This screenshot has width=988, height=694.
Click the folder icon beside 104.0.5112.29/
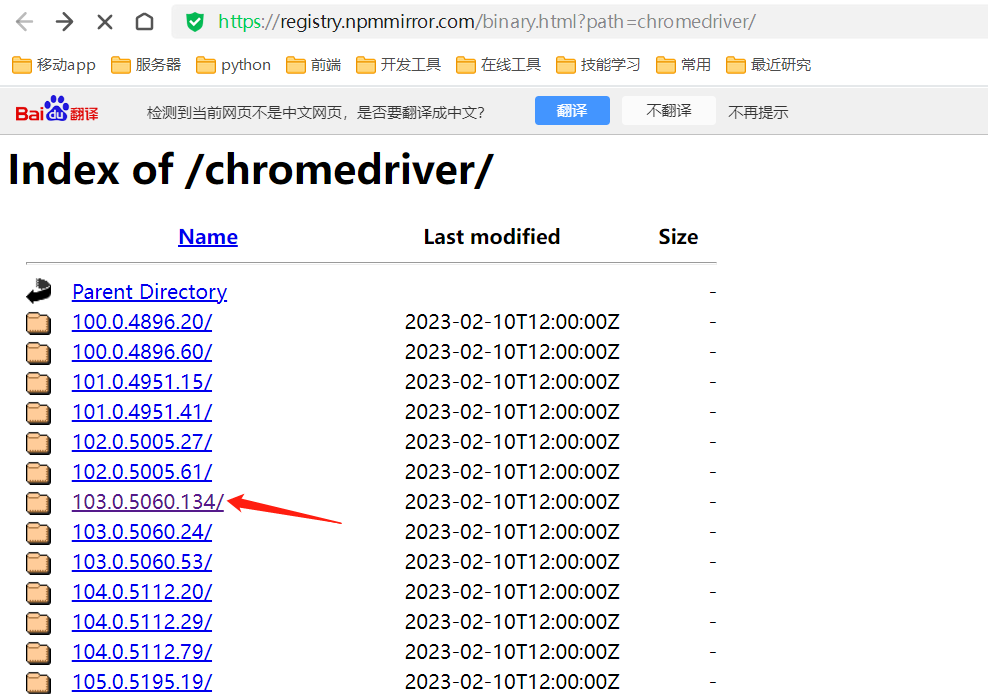pyautogui.click(x=38, y=623)
